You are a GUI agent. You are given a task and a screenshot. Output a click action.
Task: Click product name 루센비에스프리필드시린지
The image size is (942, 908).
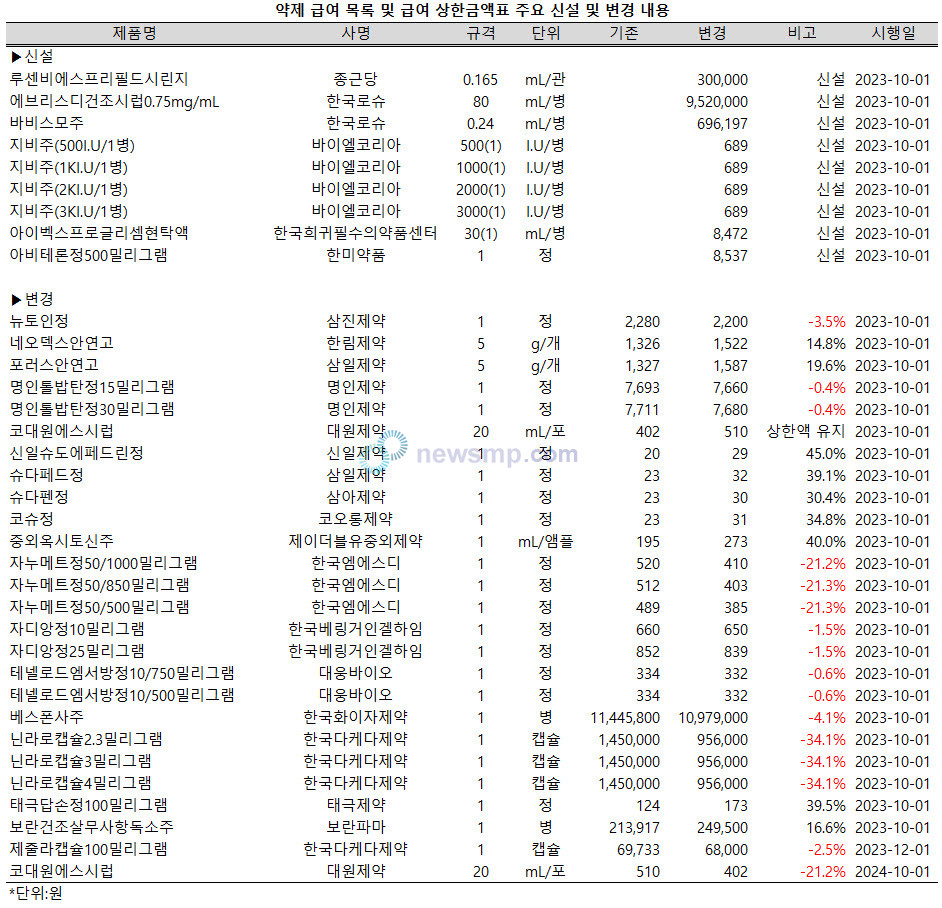click(x=99, y=79)
